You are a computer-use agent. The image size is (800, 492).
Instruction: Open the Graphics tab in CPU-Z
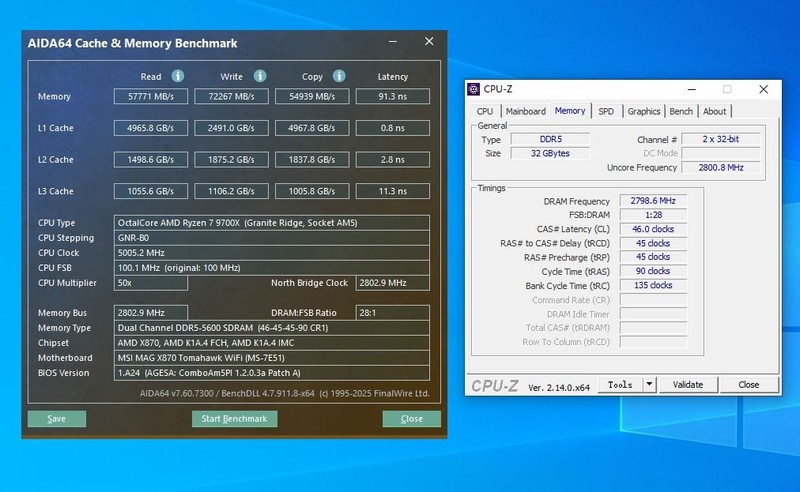pos(644,111)
